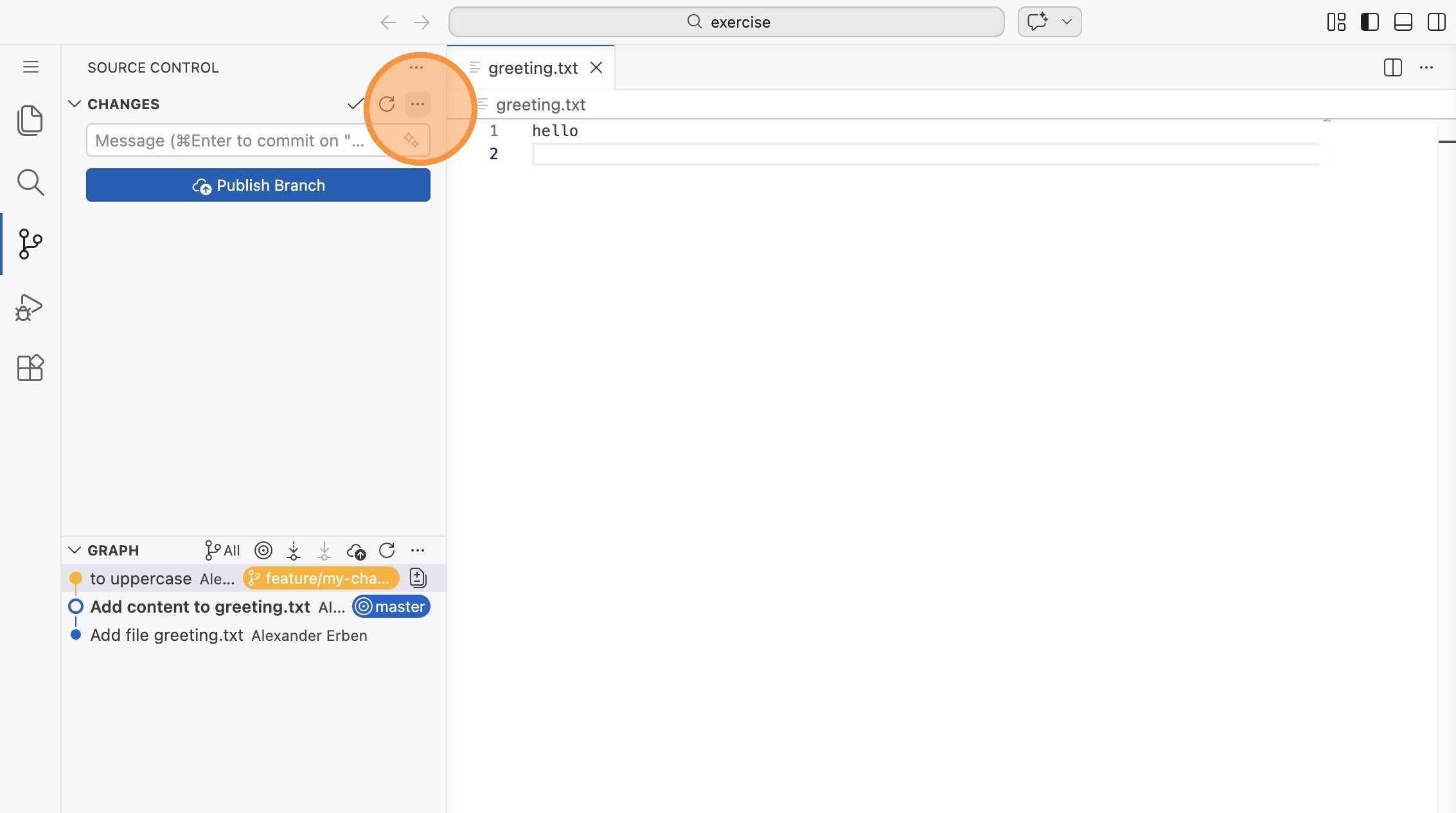This screenshot has width=1456, height=813.
Task: Open the Extensions view
Action: point(30,368)
